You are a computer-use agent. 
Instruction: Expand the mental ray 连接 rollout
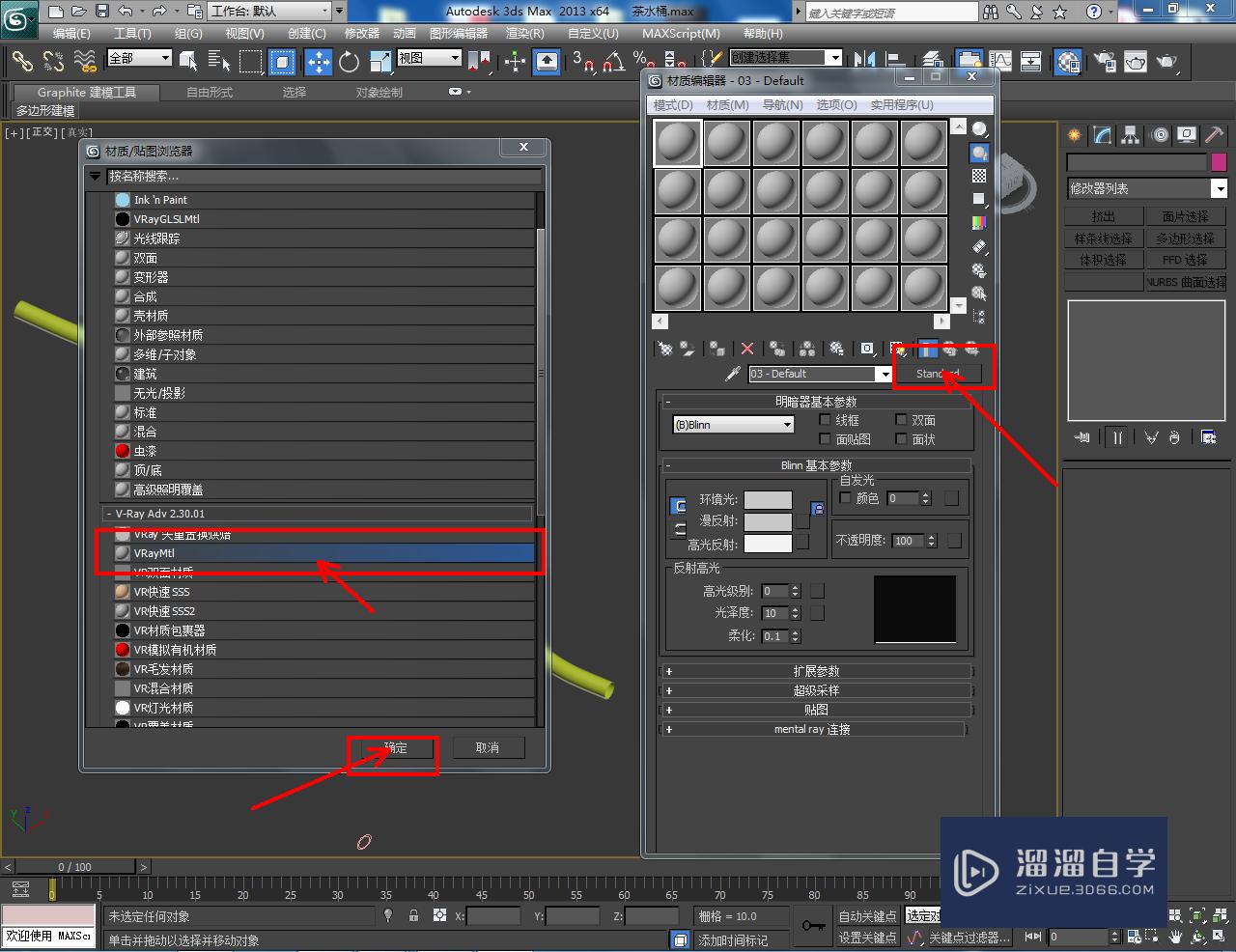pos(812,729)
